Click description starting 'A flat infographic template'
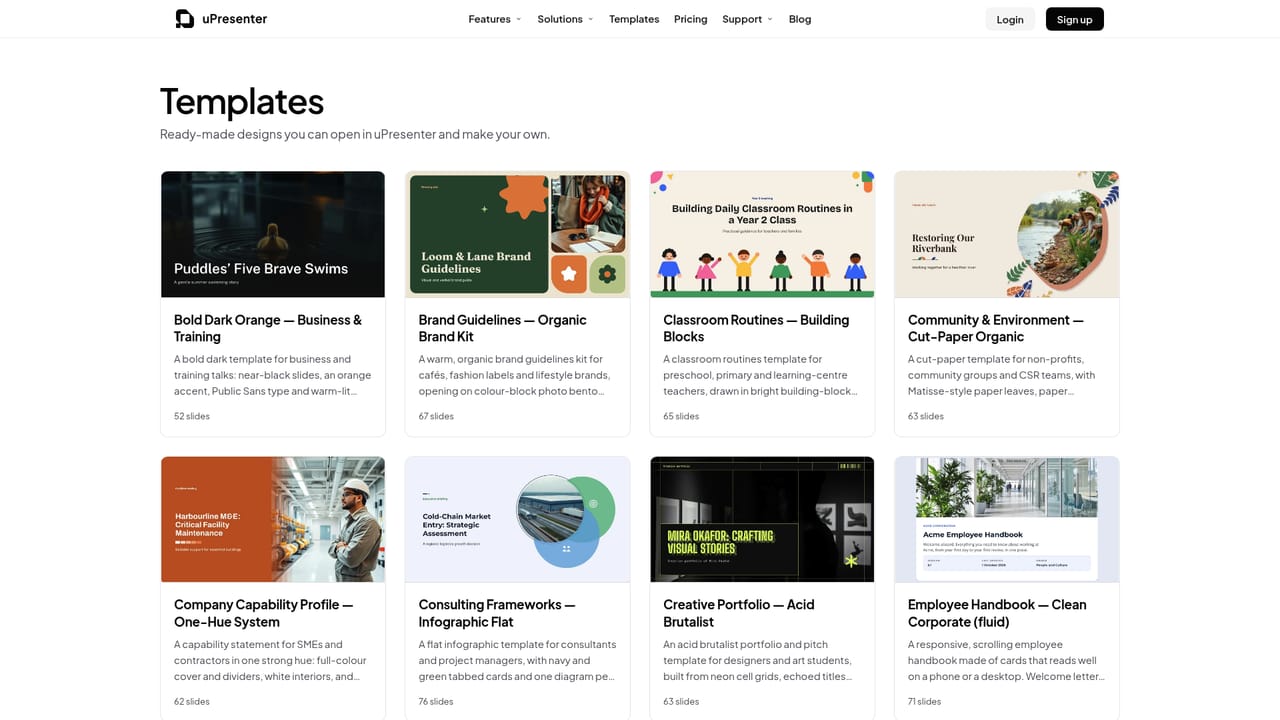 coord(517,660)
